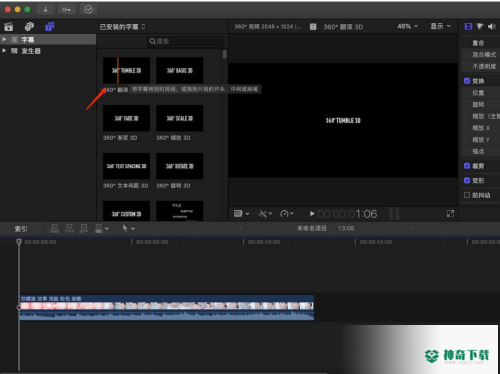Screen dimensions: 500x374
Task: Click the 位置 position row
Action: [481, 93]
